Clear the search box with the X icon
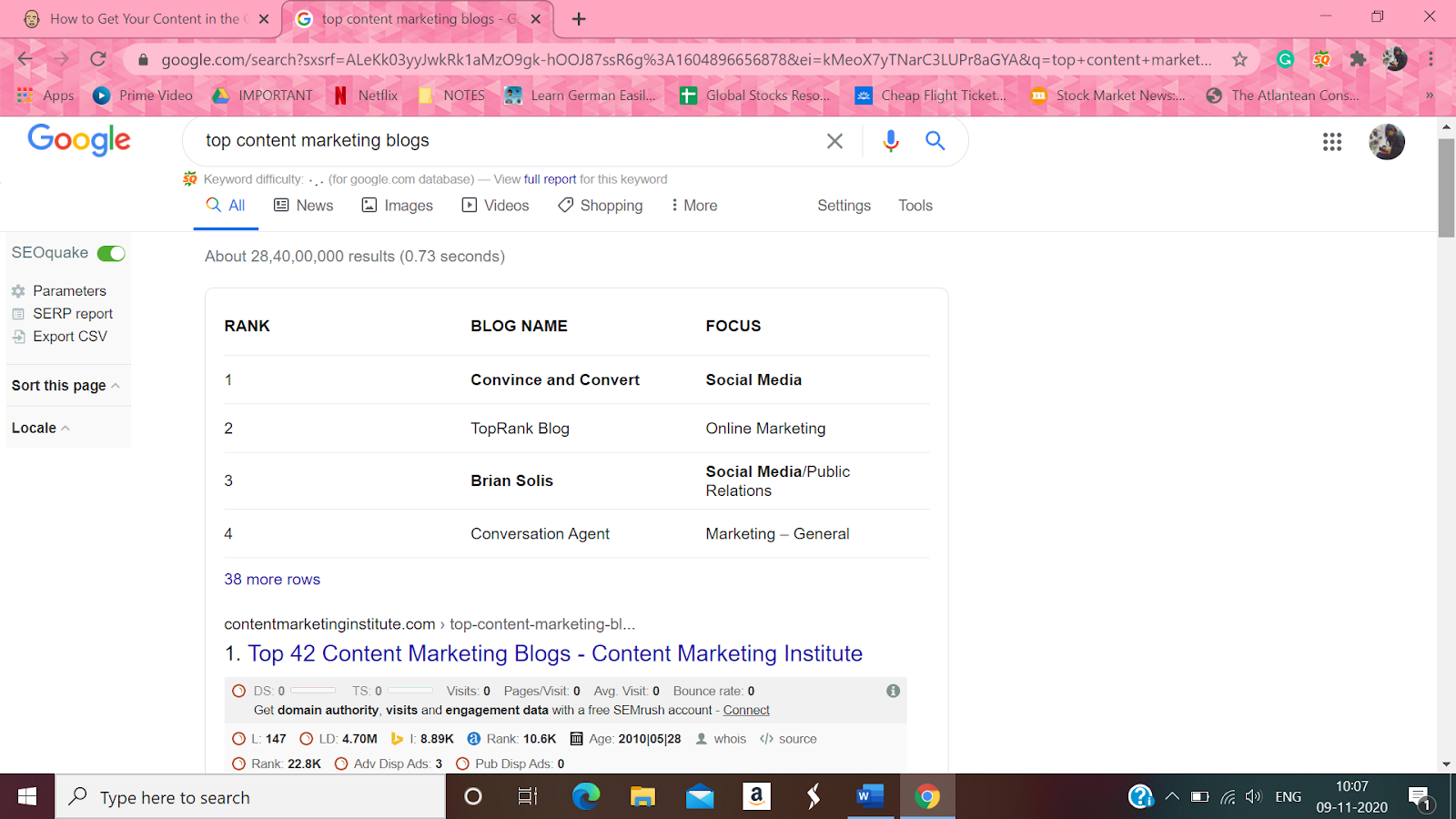This screenshot has height=819, width=1456. pos(834,141)
